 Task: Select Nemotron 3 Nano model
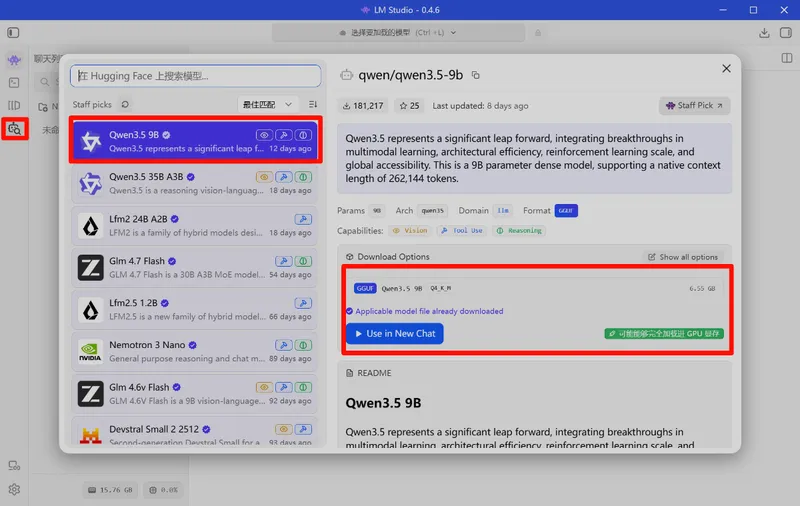(194, 351)
